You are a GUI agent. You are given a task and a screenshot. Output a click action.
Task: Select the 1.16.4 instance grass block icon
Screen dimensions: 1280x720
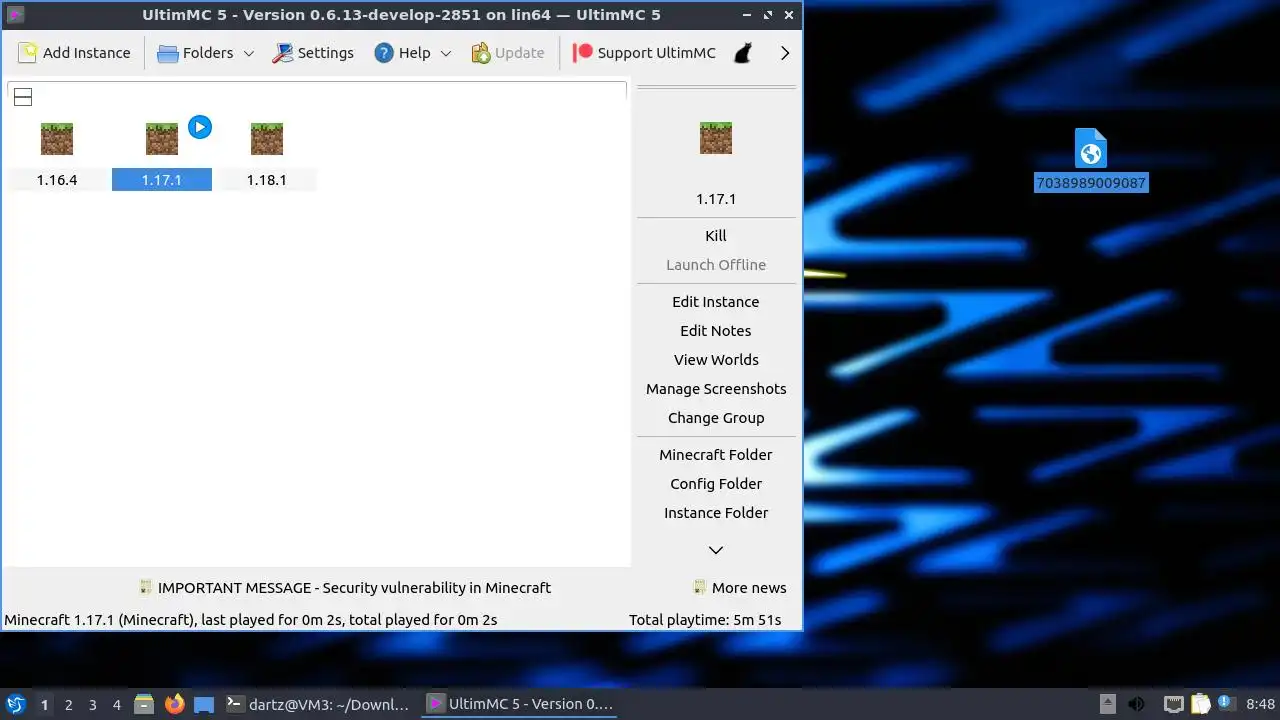pyautogui.click(x=57, y=138)
